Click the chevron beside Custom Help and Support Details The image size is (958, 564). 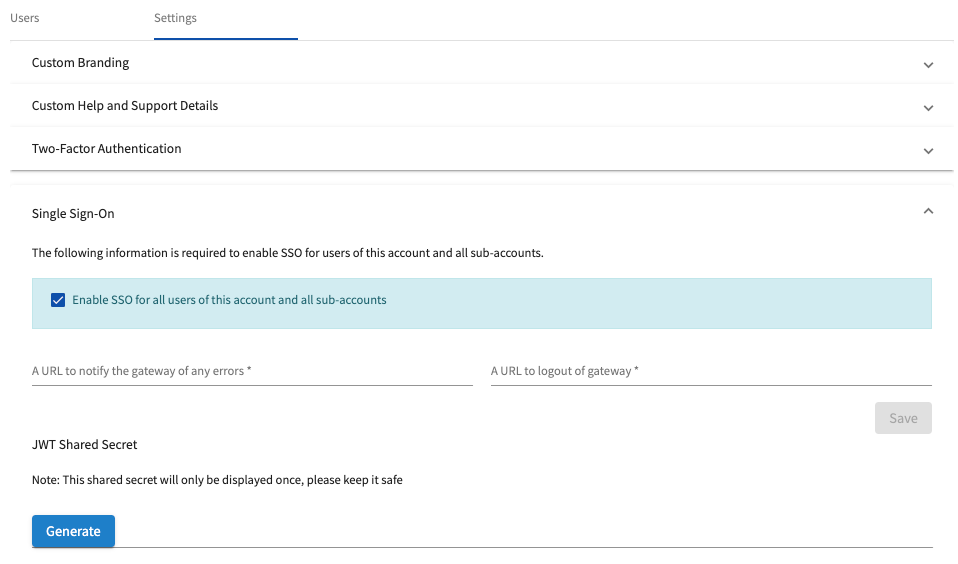coord(928,108)
